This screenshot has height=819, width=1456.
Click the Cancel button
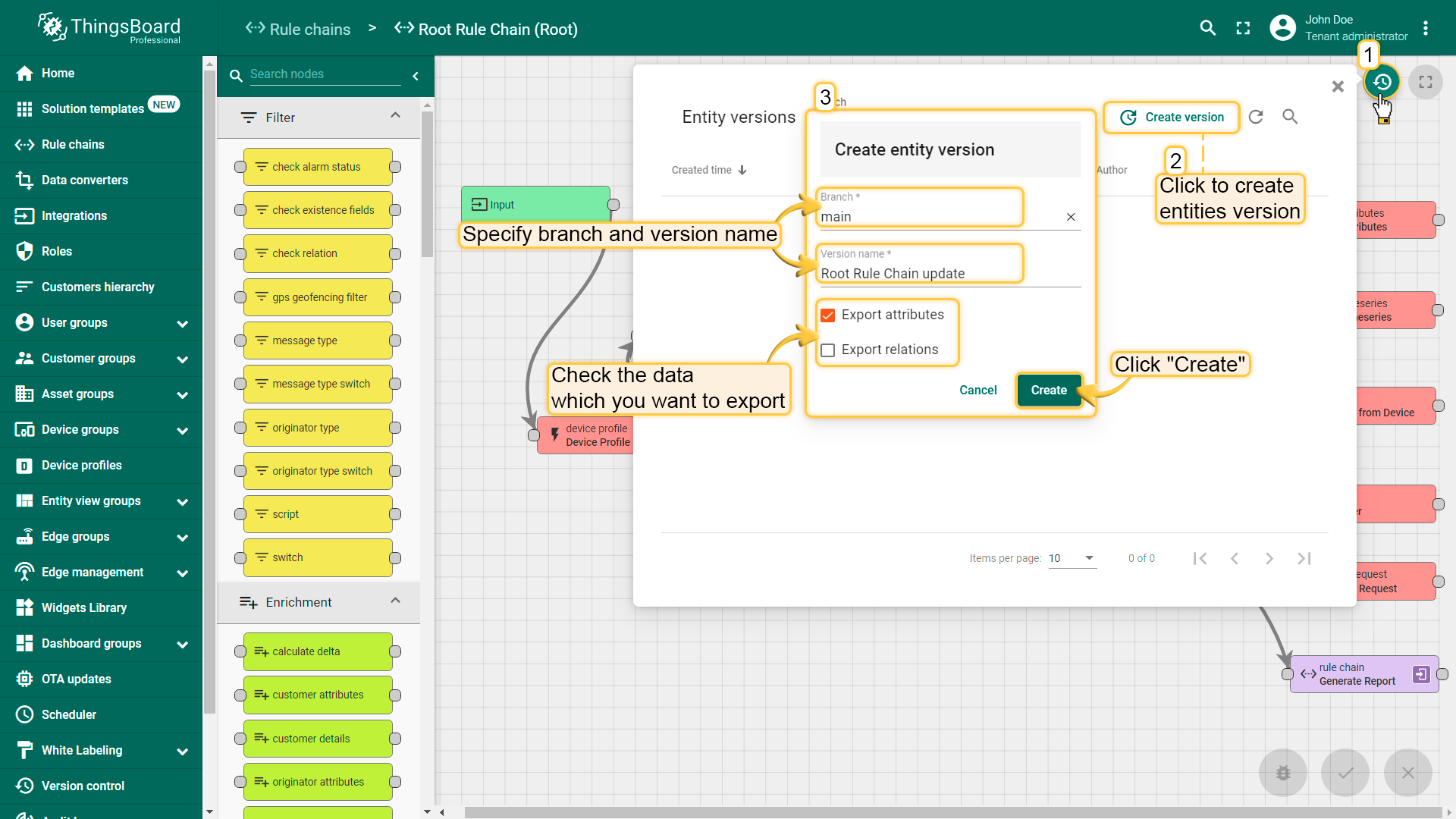click(977, 390)
